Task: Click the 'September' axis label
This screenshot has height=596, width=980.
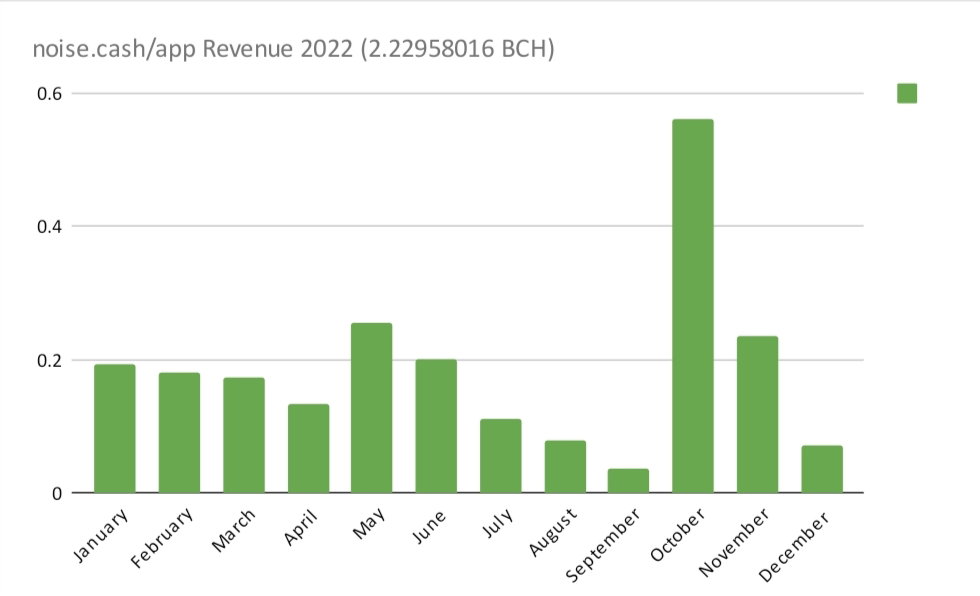Action: (x=603, y=545)
